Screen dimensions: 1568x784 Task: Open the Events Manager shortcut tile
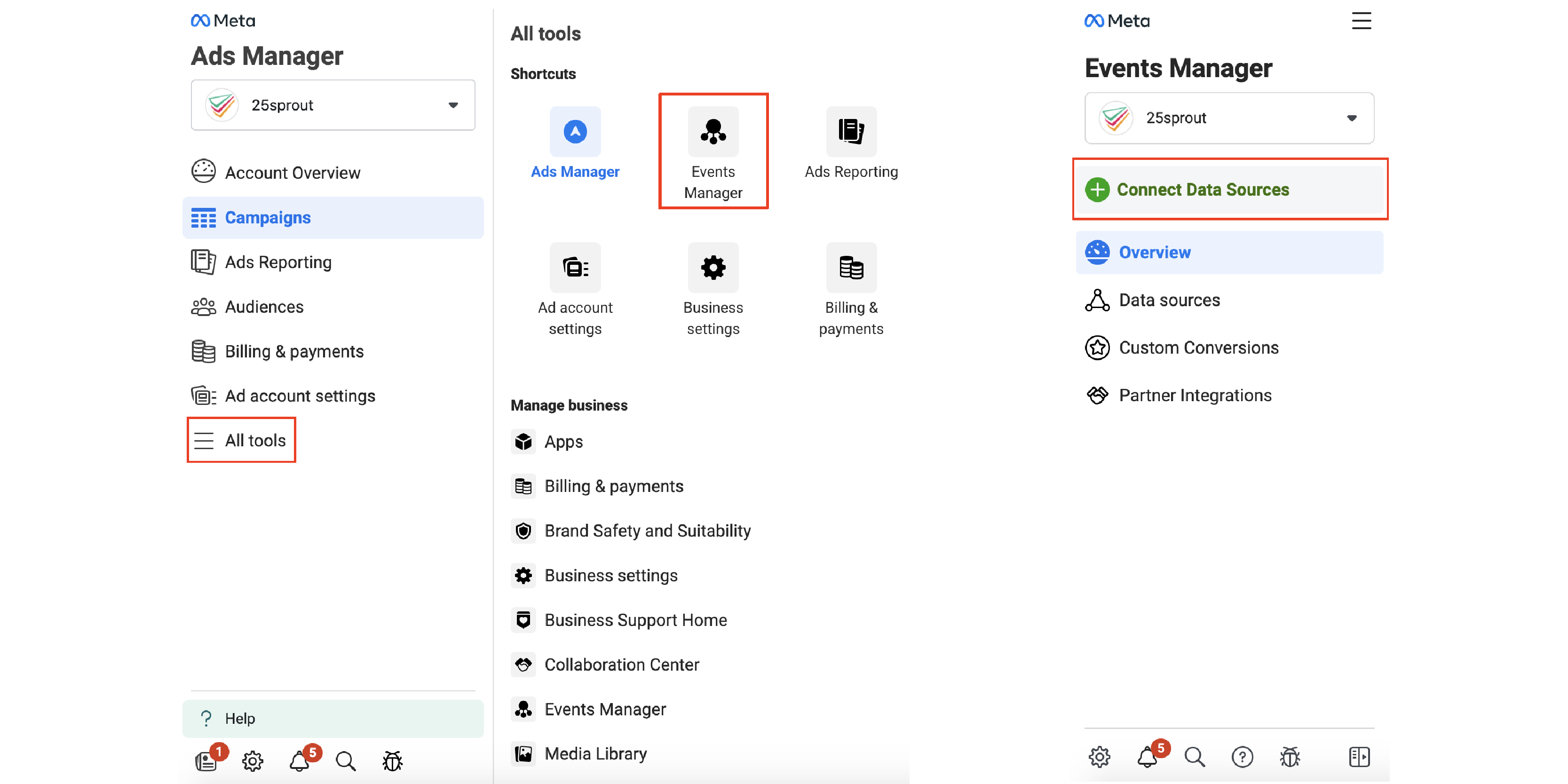(x=713, y=151)
